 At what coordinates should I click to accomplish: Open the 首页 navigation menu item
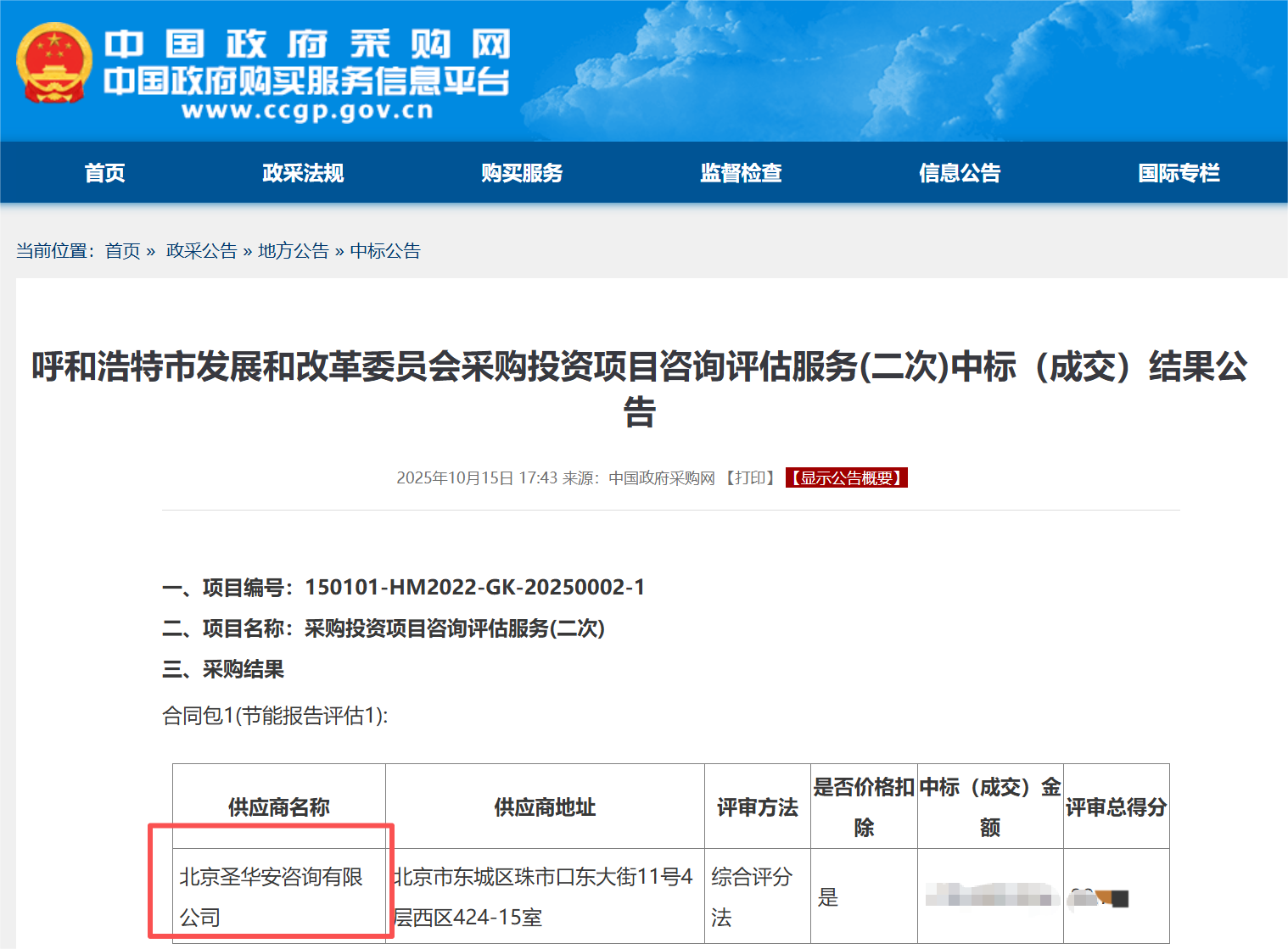click(104, 173)
